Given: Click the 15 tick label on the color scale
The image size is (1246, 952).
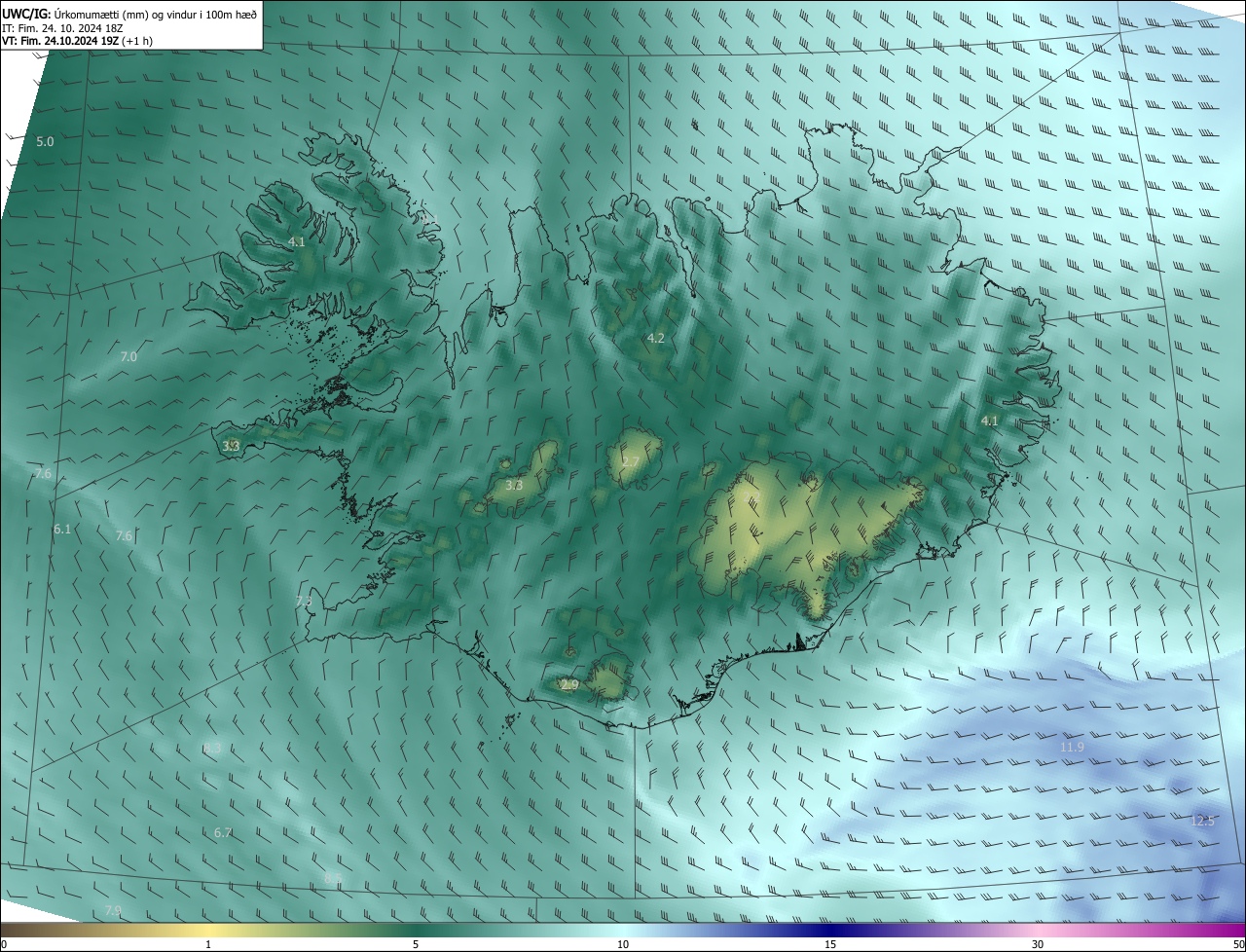Looking at the screenshot, I should coord(830,944).
